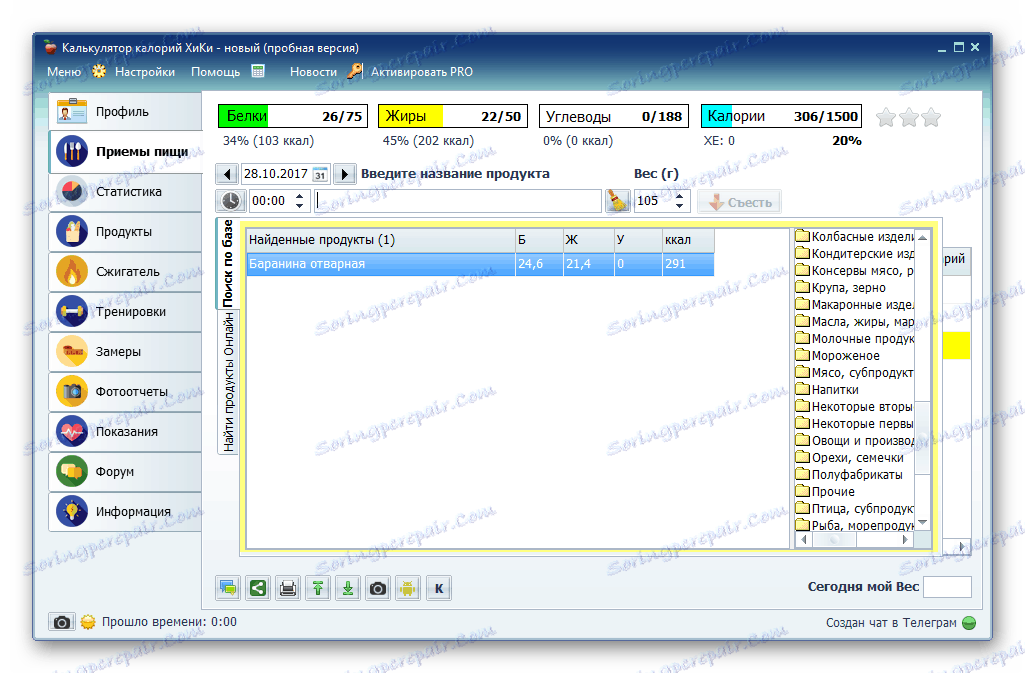
Task: Click the green download arrow icon
Action: (x=348, y=588)
